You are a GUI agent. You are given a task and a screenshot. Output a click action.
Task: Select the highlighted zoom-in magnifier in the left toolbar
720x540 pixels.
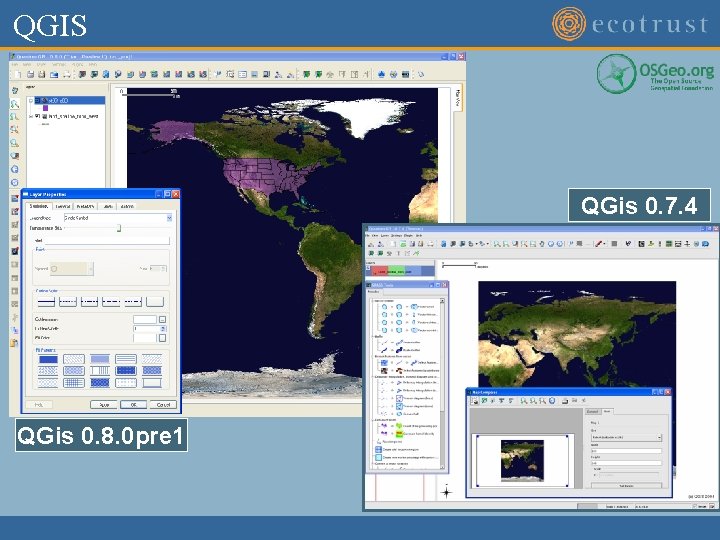[15, 104]
